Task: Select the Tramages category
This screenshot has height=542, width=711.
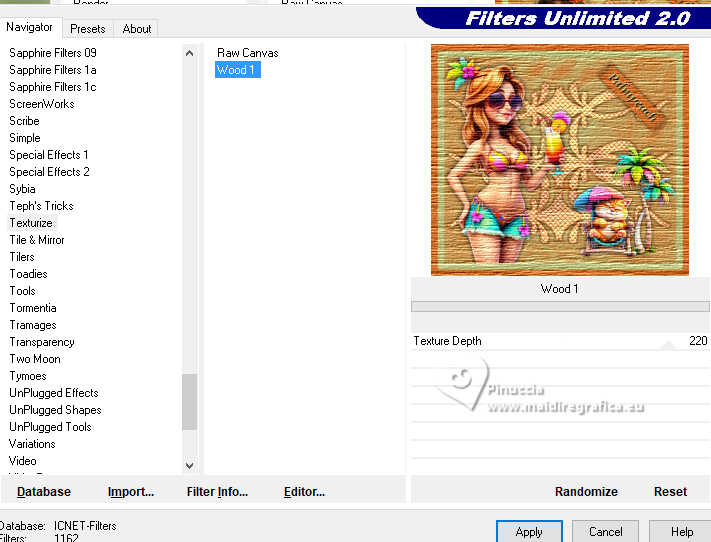Action: (x=33, y=325)
